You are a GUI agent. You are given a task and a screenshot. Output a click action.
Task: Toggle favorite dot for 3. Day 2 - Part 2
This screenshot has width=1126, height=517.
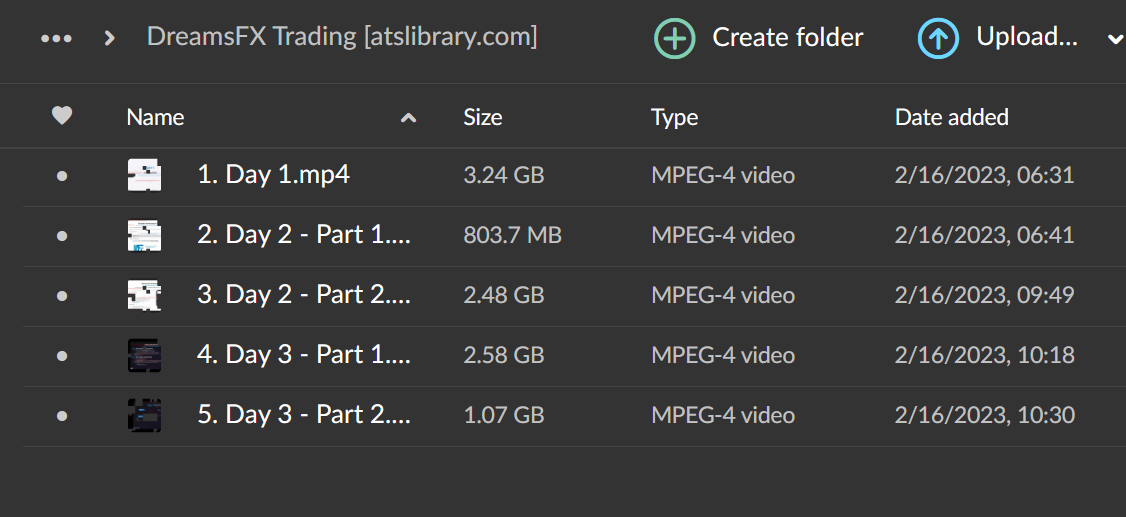(x=62, y=296)
